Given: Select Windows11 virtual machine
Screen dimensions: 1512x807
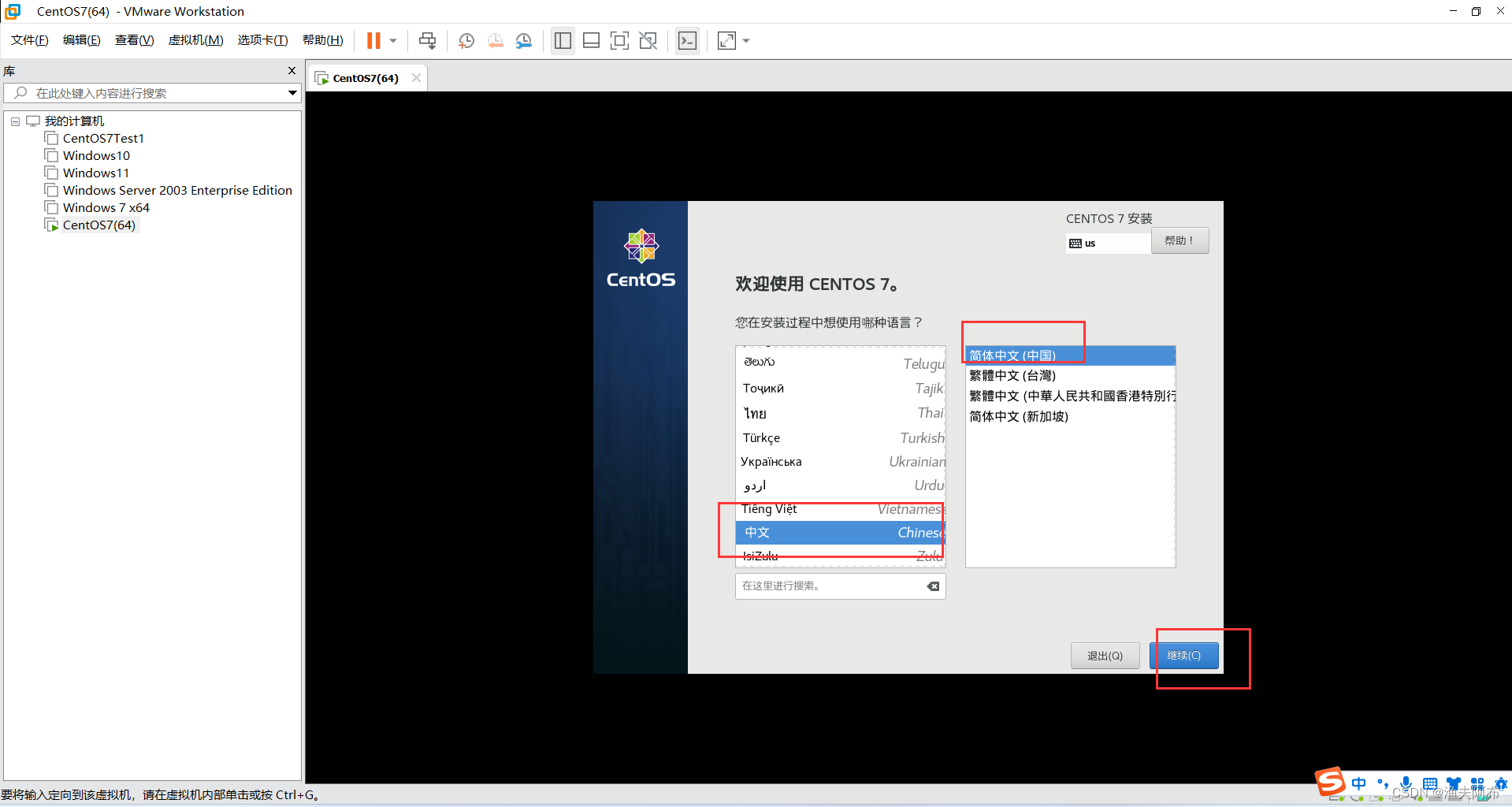Looking at the screenshot, I should [96, 173].
